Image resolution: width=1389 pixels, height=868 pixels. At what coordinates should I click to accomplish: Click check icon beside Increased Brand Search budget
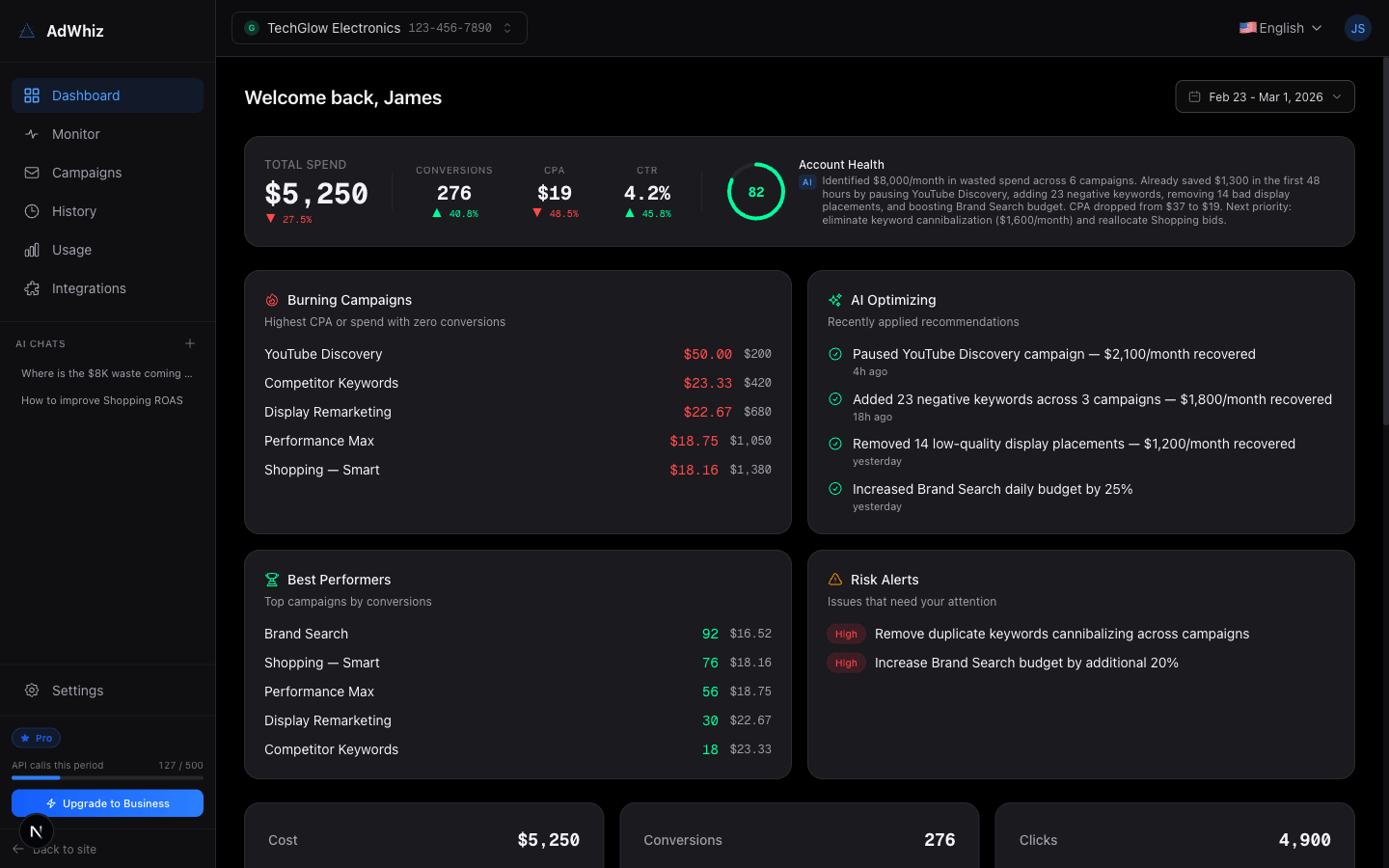click(835, 489)
